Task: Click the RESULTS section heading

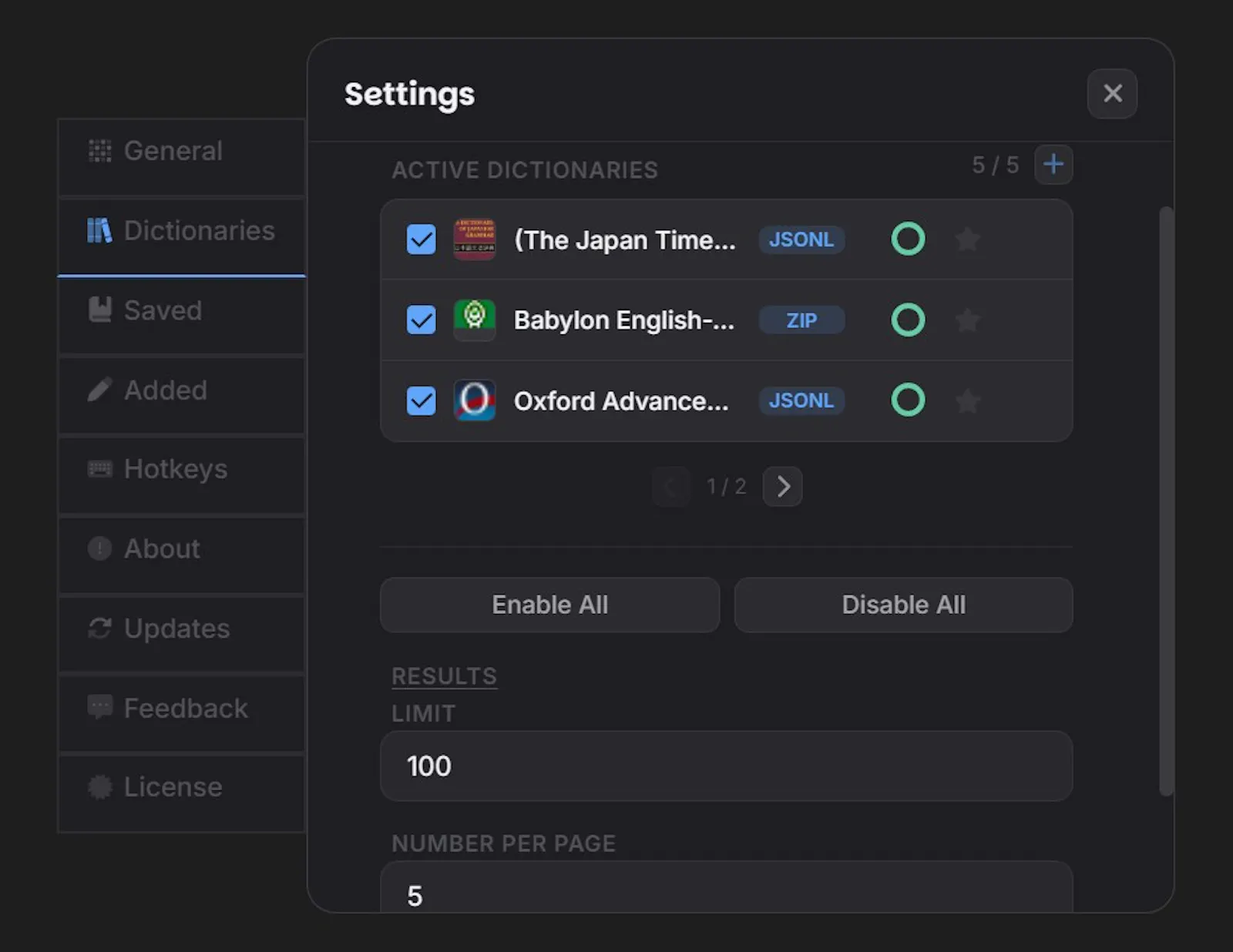Action: 445,676
